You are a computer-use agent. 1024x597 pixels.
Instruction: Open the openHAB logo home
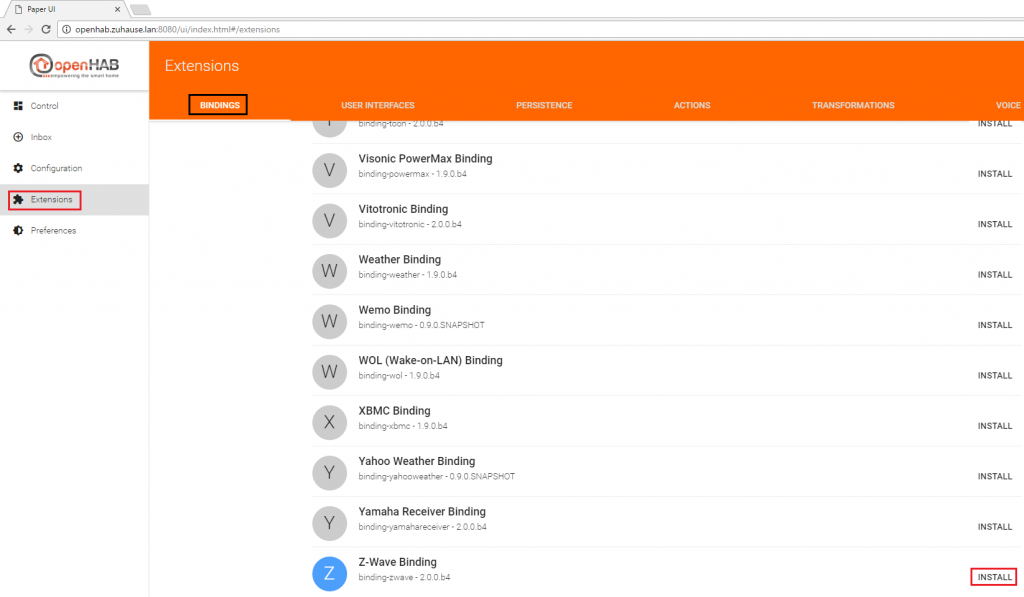click(74, 65)
